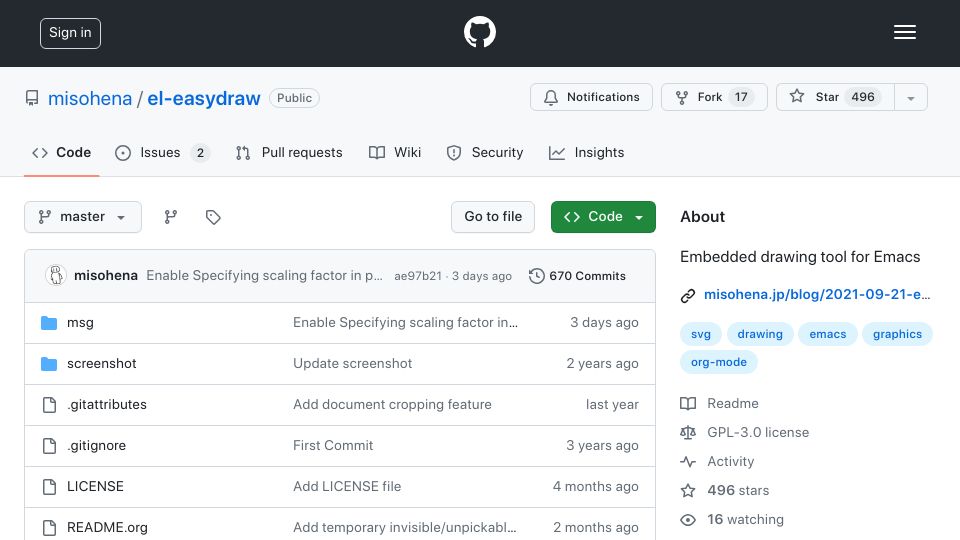Screen dimensions: 960x540
Task: Open the .gitattributes file
Action: coord(107,405)
